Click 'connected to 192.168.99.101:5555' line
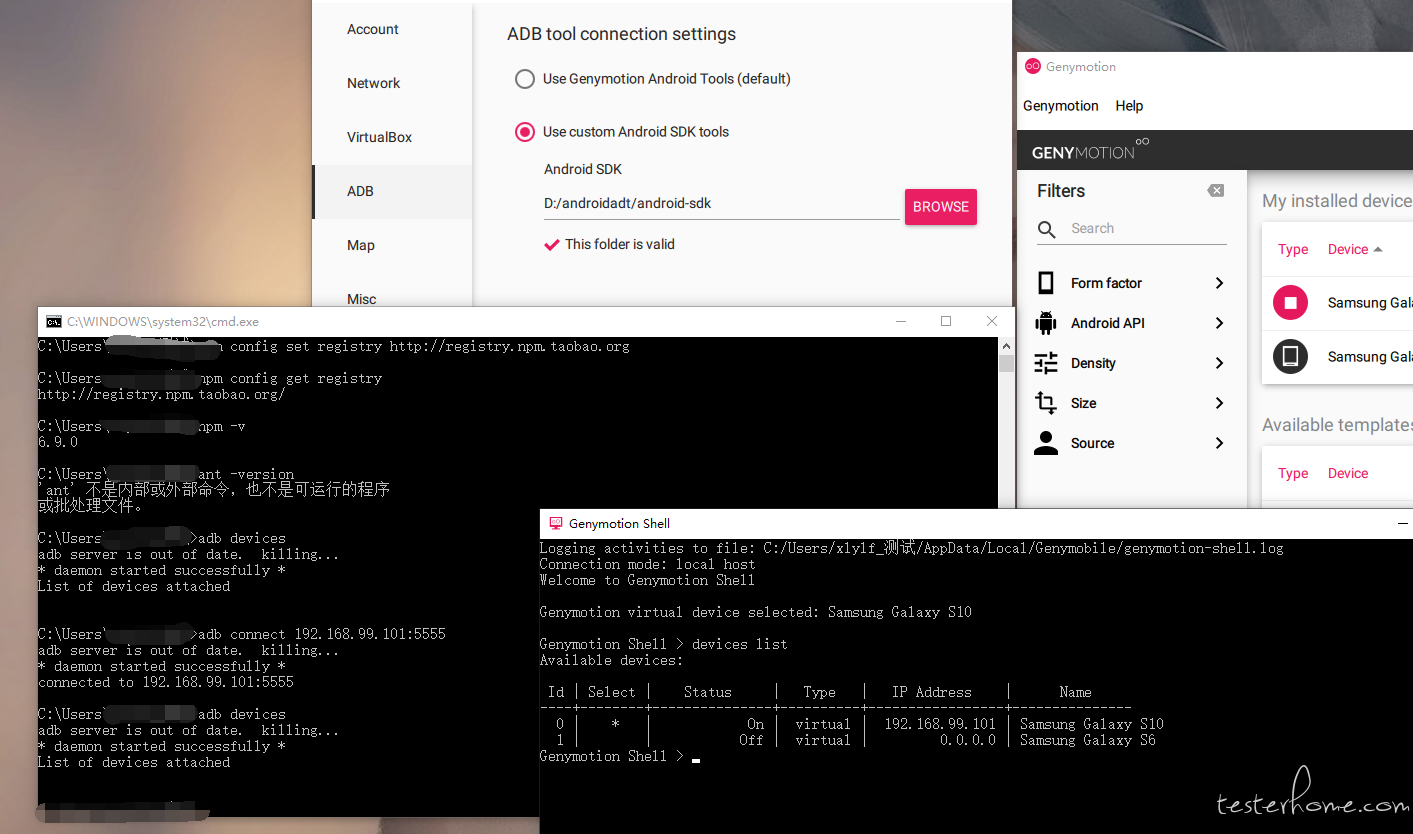 tap(166, 682)
